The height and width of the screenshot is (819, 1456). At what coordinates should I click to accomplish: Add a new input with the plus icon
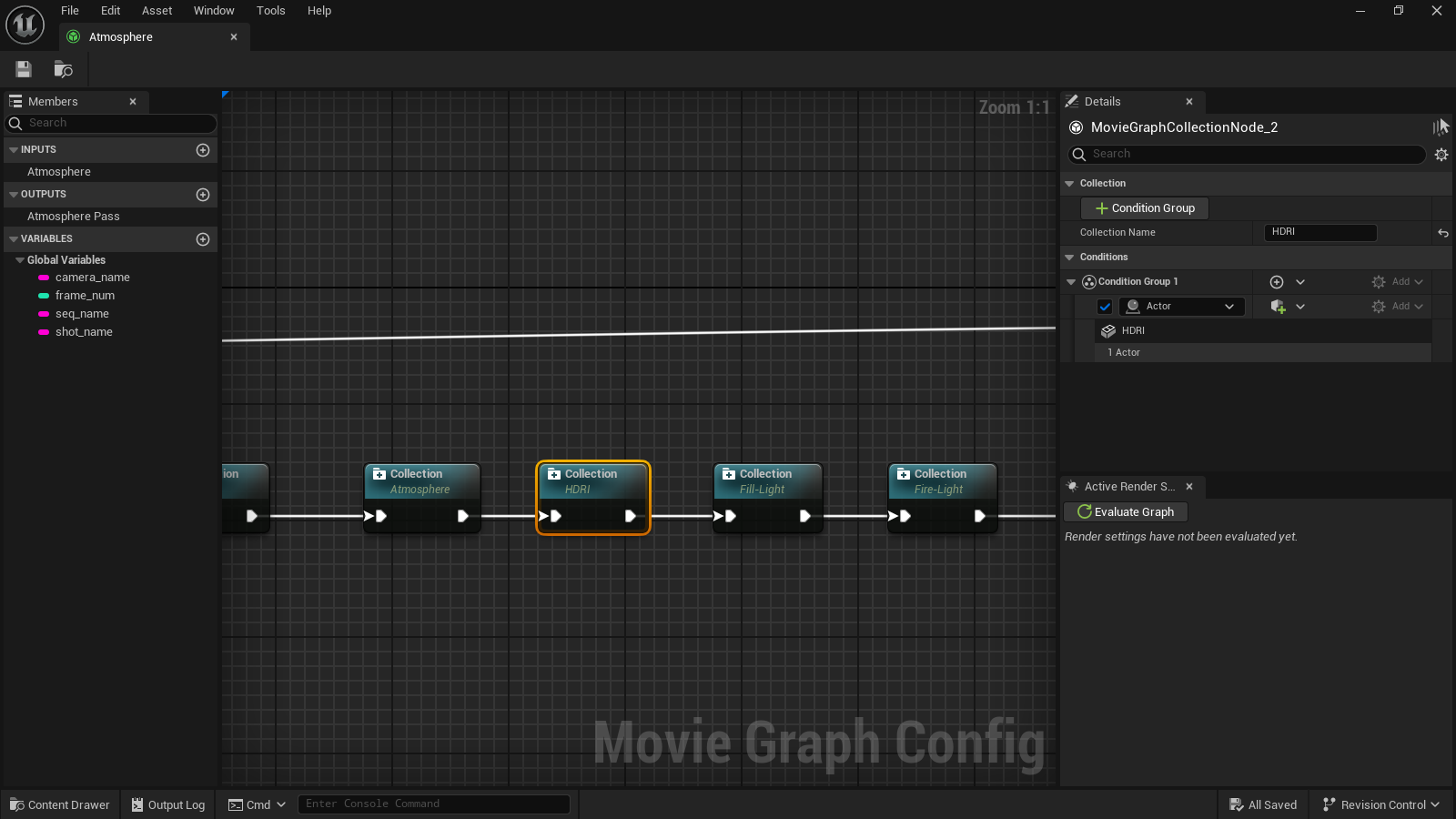203,150
